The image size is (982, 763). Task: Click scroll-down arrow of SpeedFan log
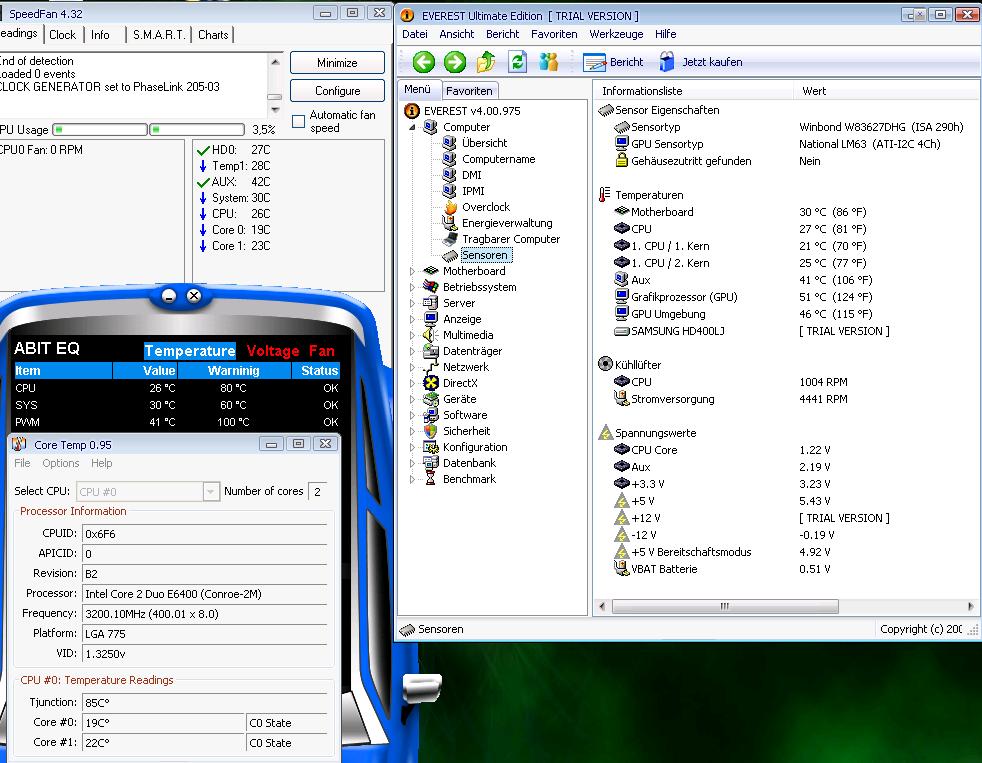(x=275, y=110)
